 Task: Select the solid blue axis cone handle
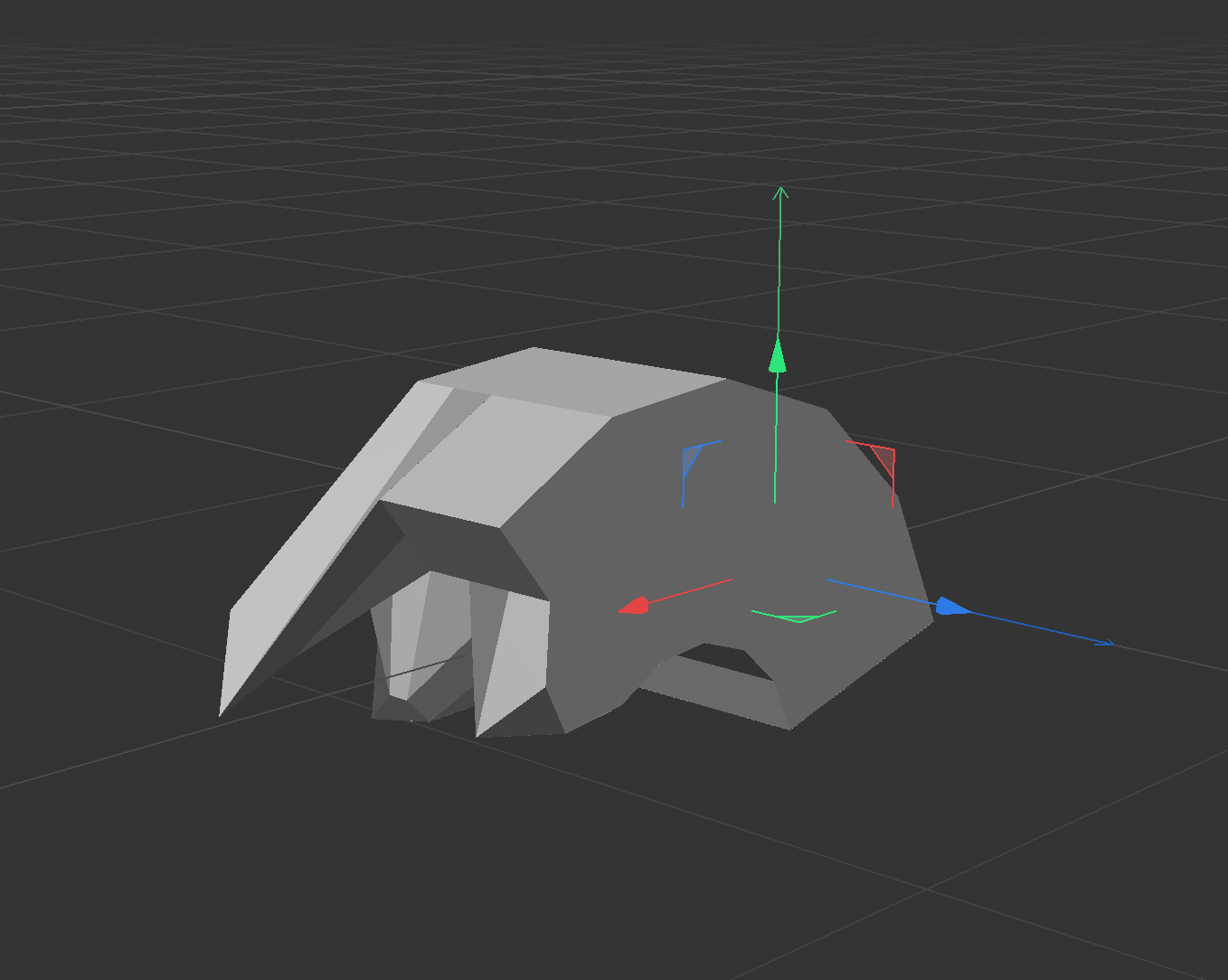(x=952, y=606)
